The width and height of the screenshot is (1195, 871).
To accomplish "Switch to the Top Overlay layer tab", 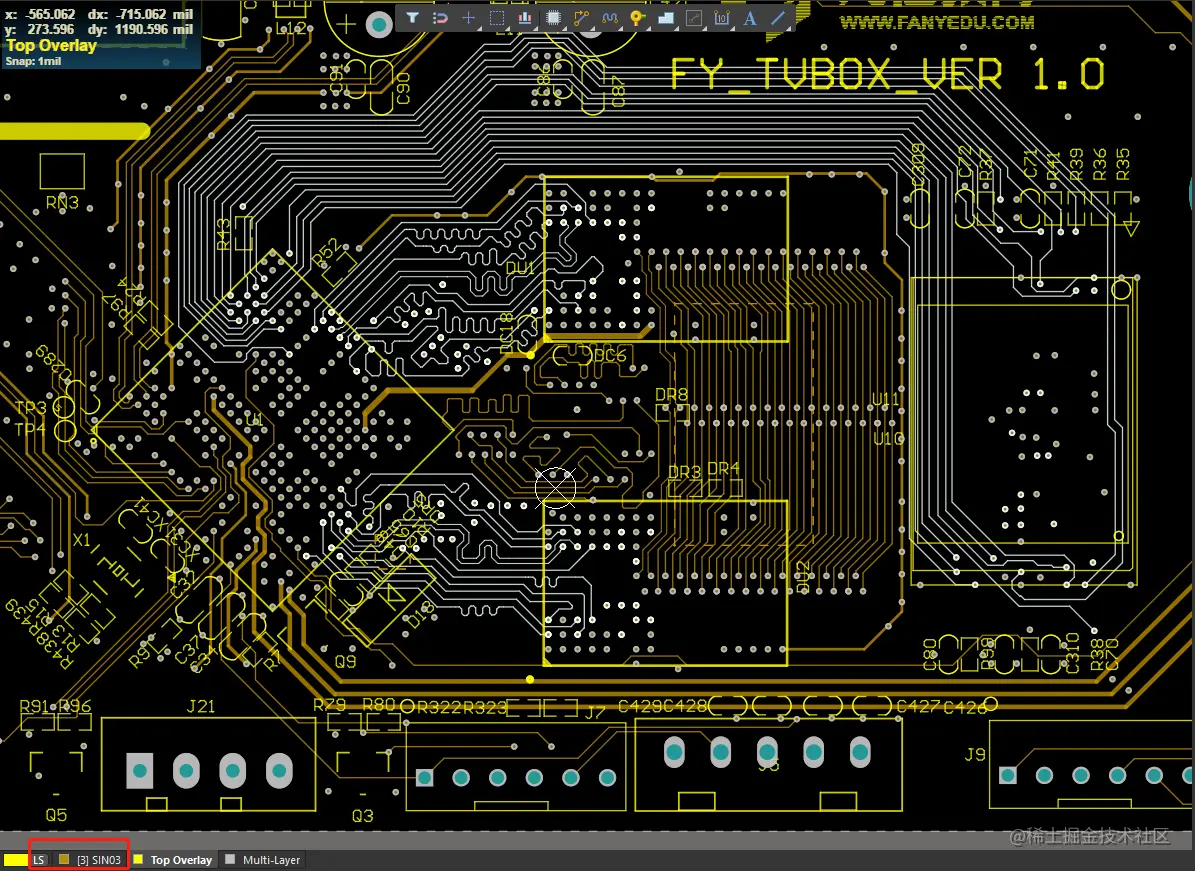I will pos(180,859).
